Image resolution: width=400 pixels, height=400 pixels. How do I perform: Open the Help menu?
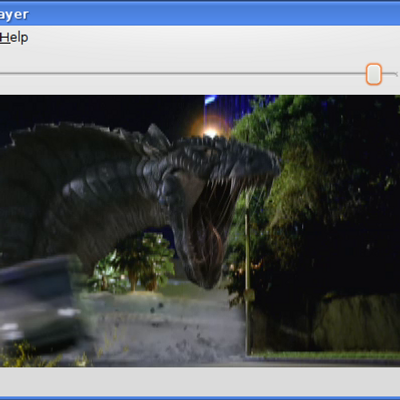coord(14,38)
